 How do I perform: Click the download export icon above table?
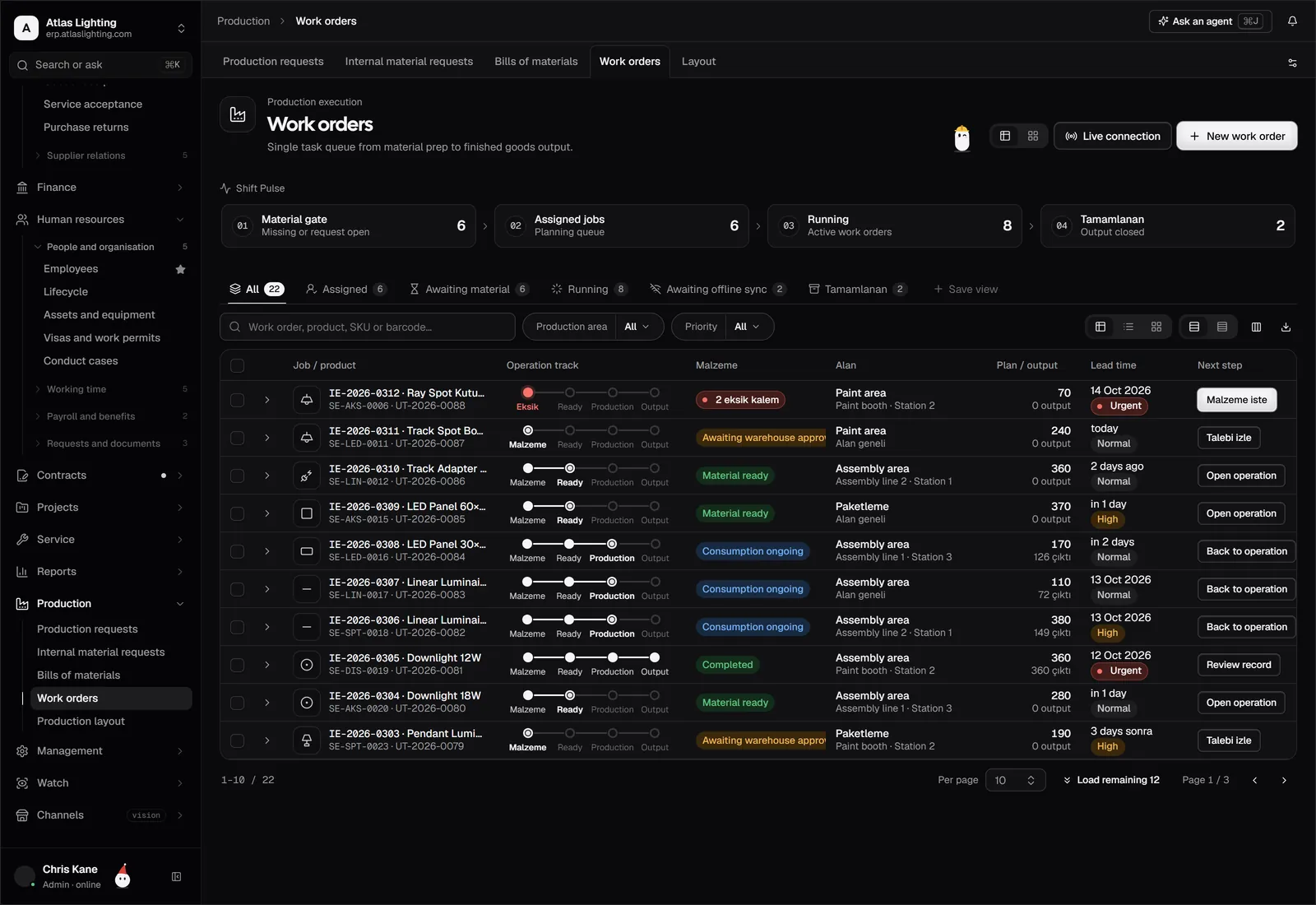(x=1286, y=327)
